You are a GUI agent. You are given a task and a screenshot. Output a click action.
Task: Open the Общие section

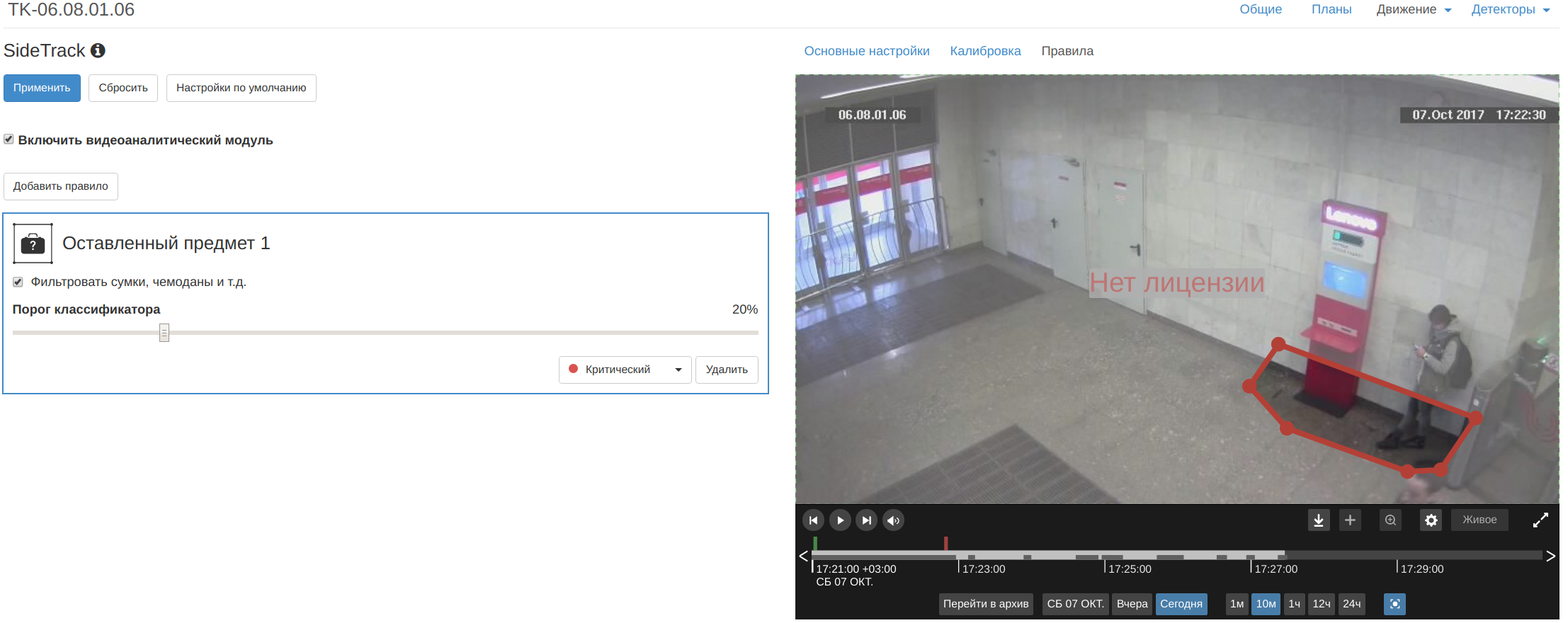[1261, 9]
